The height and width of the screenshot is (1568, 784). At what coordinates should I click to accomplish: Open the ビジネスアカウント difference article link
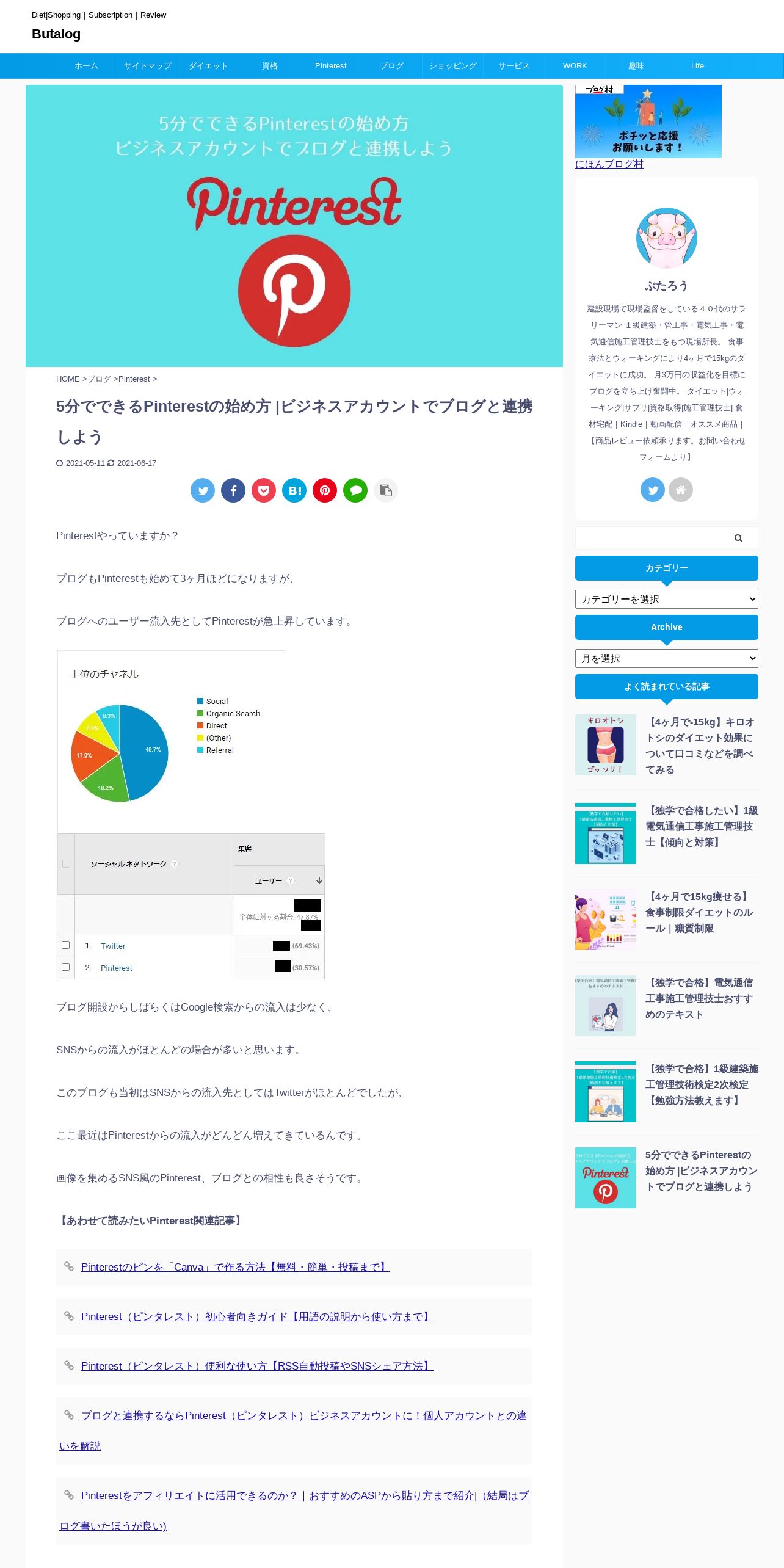[x=294, y=1431]
